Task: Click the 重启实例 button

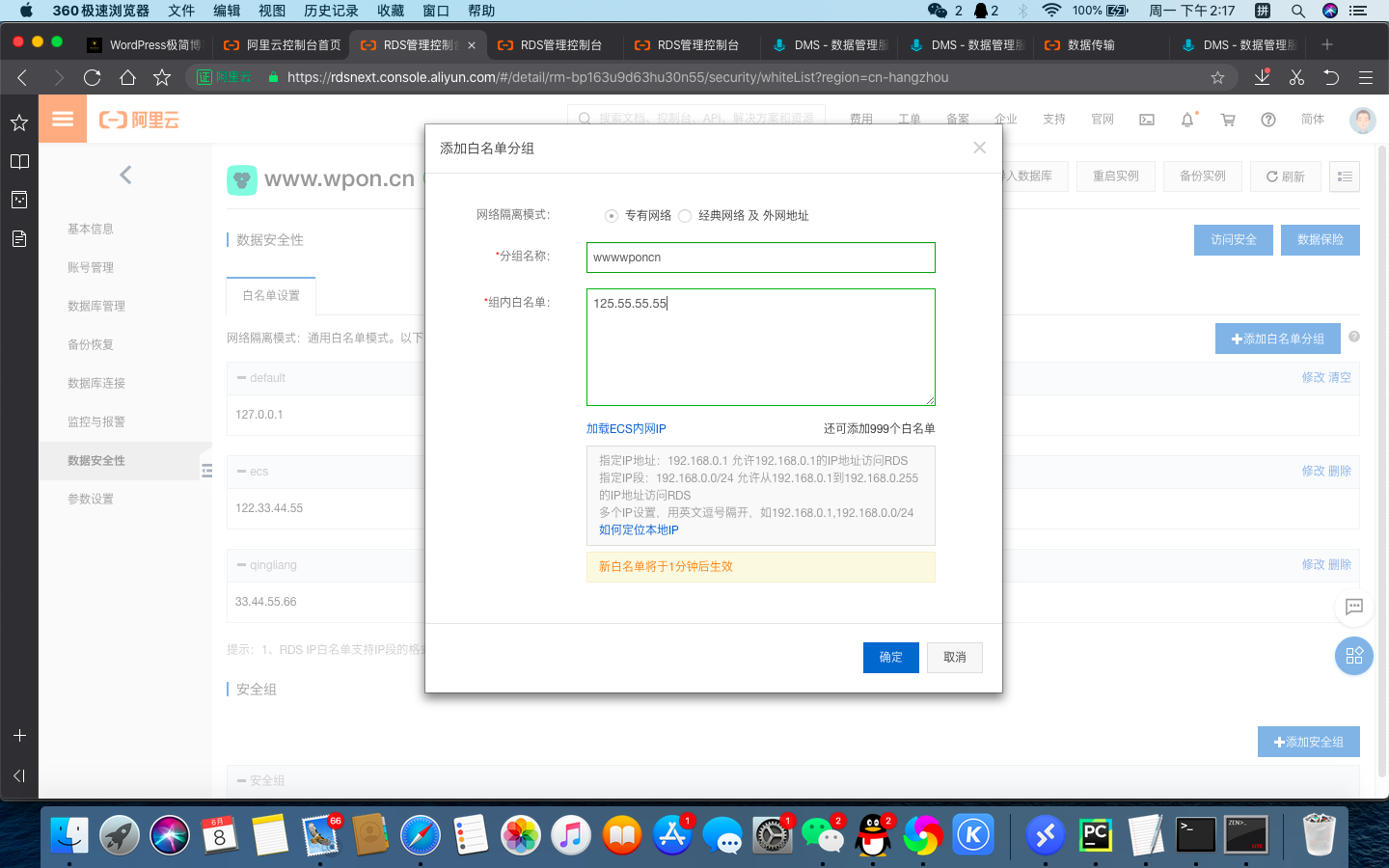Action: [1116, 176]
